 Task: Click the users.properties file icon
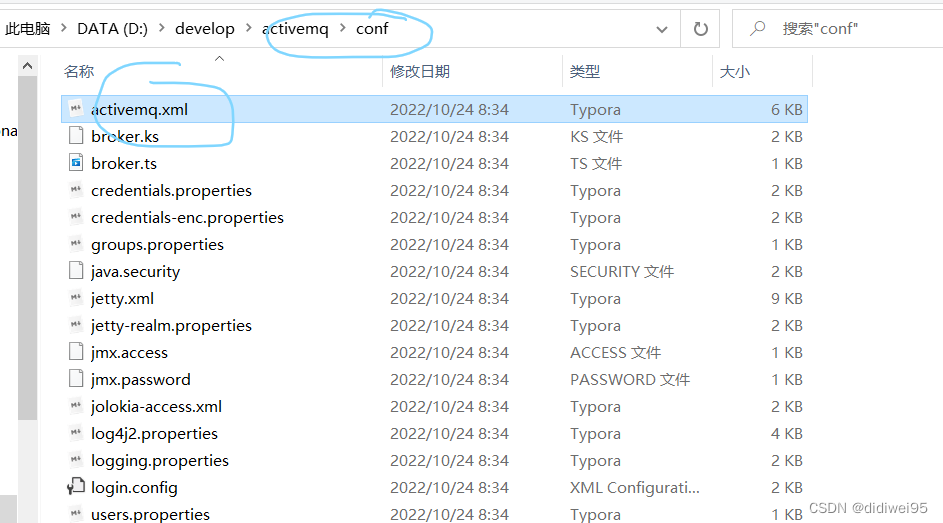pos(76,513)
